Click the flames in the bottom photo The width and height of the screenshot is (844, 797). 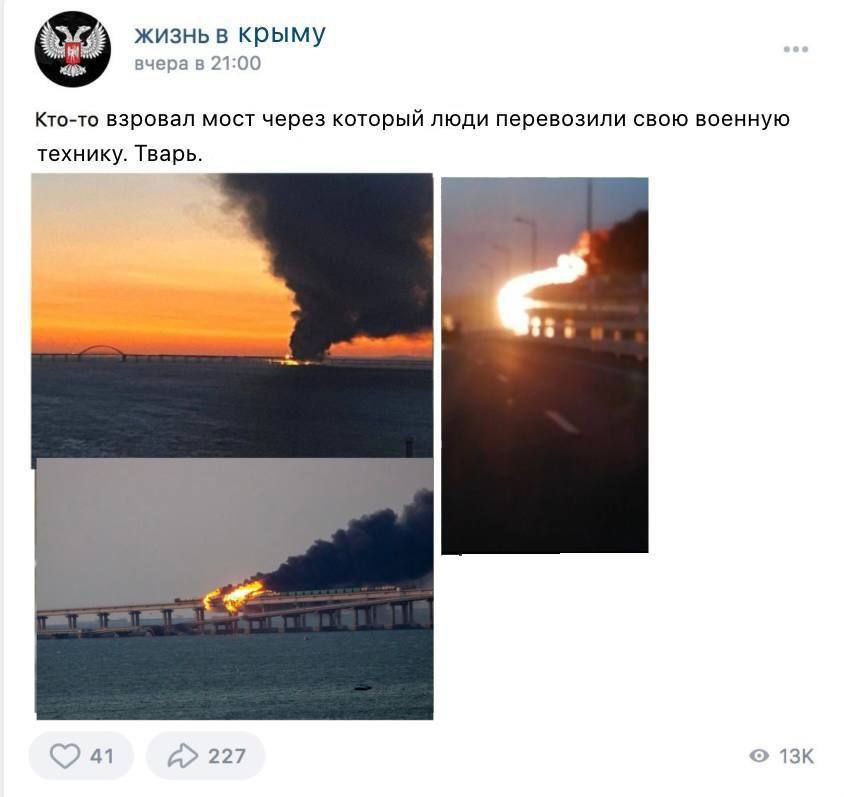pos(234,596)
